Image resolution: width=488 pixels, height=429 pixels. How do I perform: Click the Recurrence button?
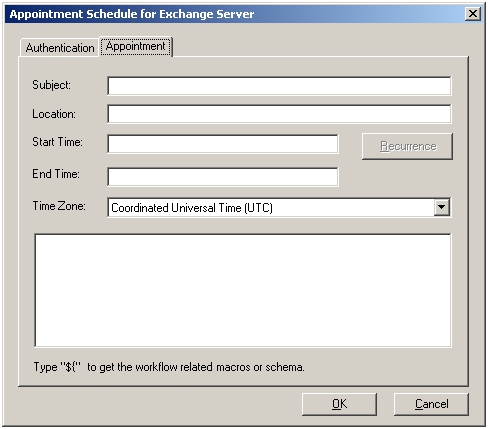tap(407, 146)
